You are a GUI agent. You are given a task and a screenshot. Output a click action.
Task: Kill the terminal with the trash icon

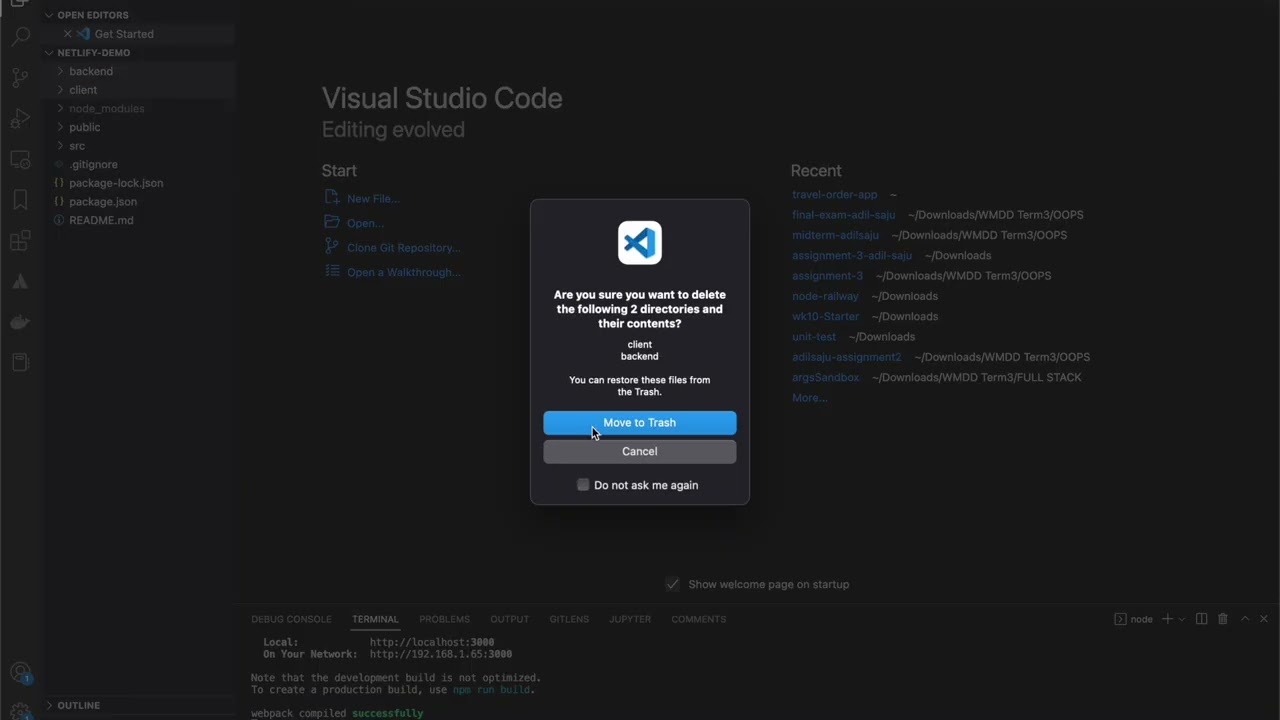(x=1223, y=619)
